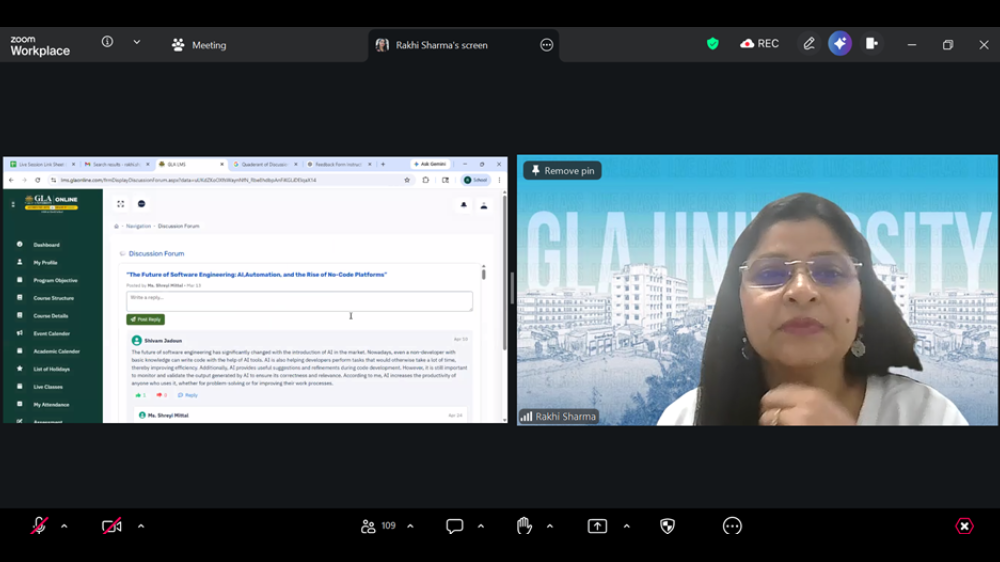1000x562 pixels.
Task: Turn on the video camera
Action: click(x=112, y=526)
